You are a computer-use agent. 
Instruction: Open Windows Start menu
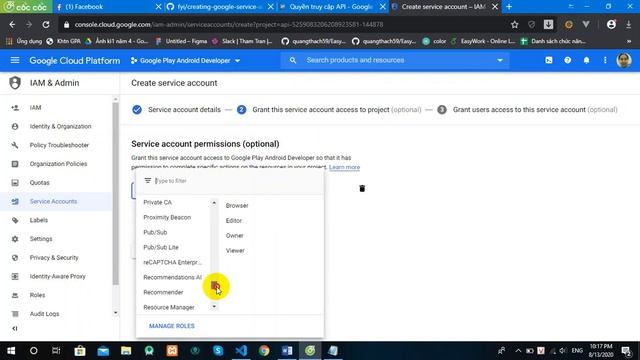pyautogui.click(x=11, y=351)
